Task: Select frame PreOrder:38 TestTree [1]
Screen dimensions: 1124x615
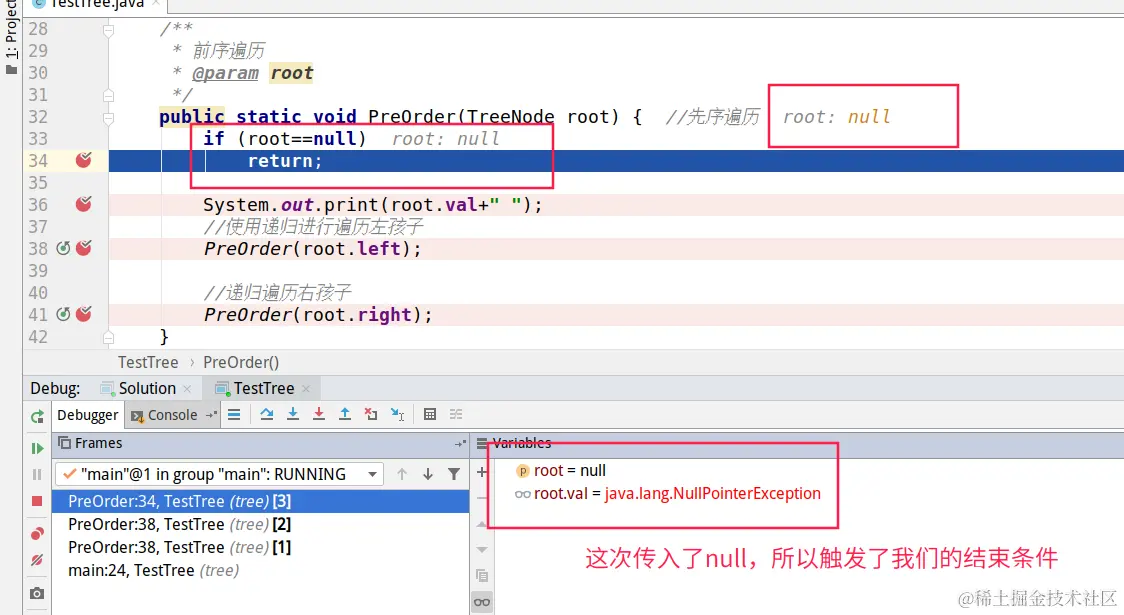Action: [x=260, y=547]
